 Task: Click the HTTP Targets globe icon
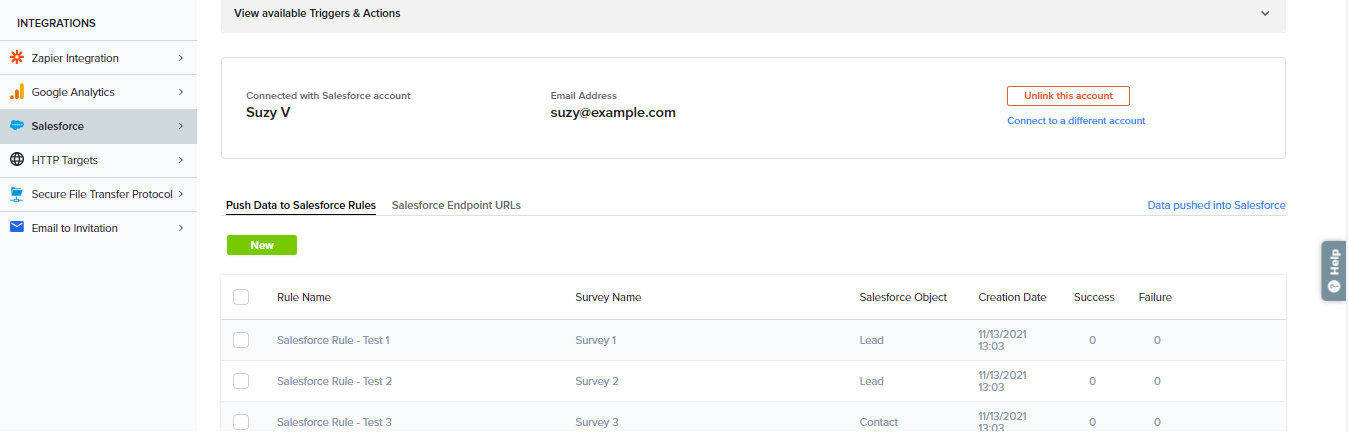click(16, 160)
